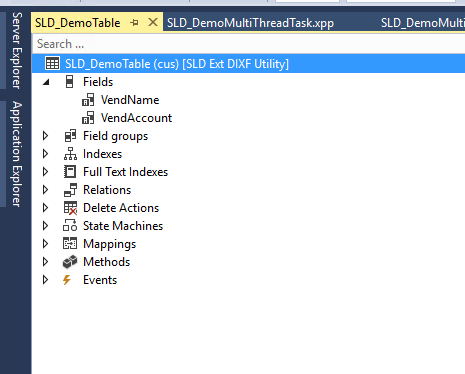Select the 'Methods' label
465x374 pixels.
tap(106, 262)
